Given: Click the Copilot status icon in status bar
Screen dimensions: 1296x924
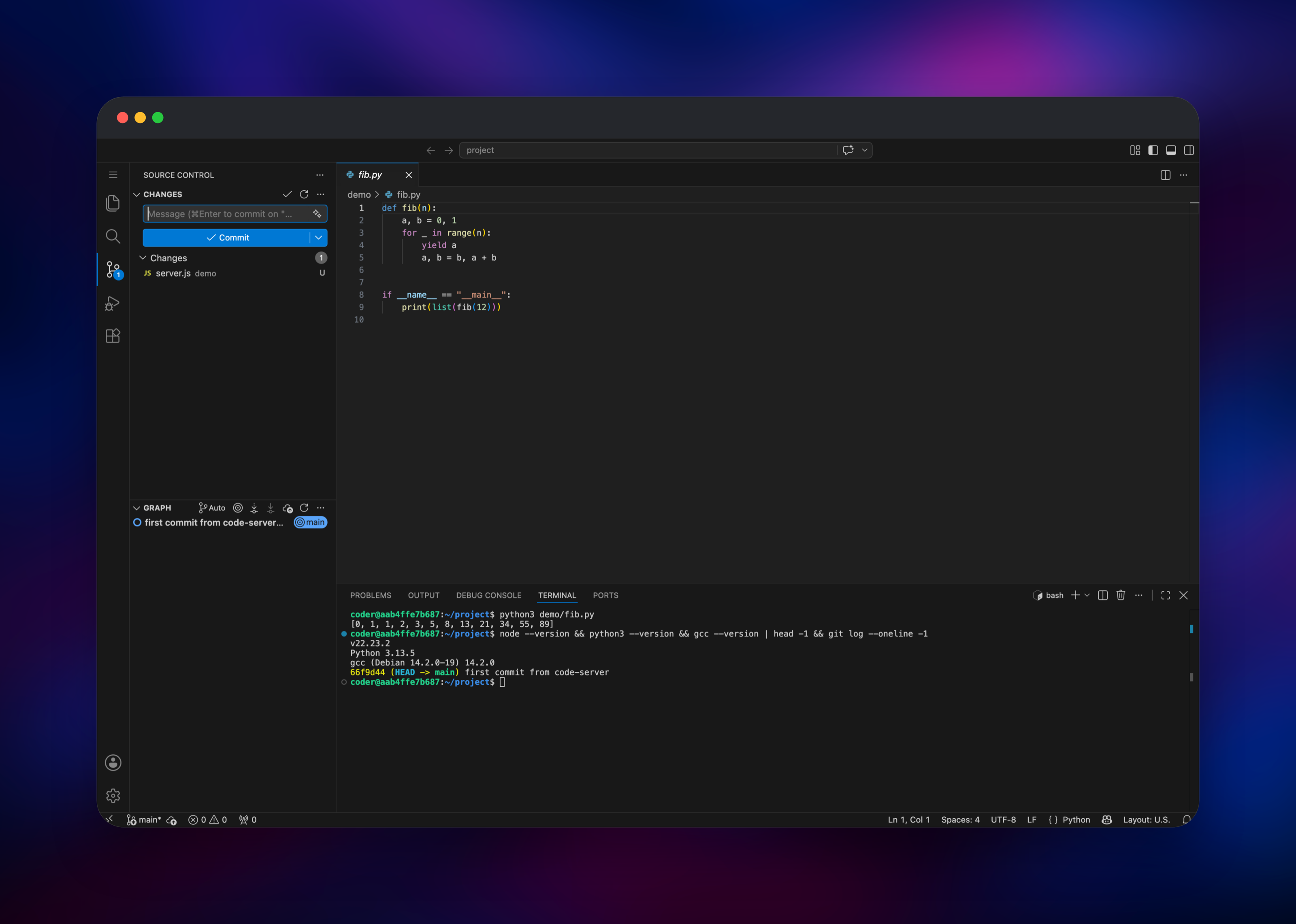Looking at the screenshot, I should click(1106, 819).
